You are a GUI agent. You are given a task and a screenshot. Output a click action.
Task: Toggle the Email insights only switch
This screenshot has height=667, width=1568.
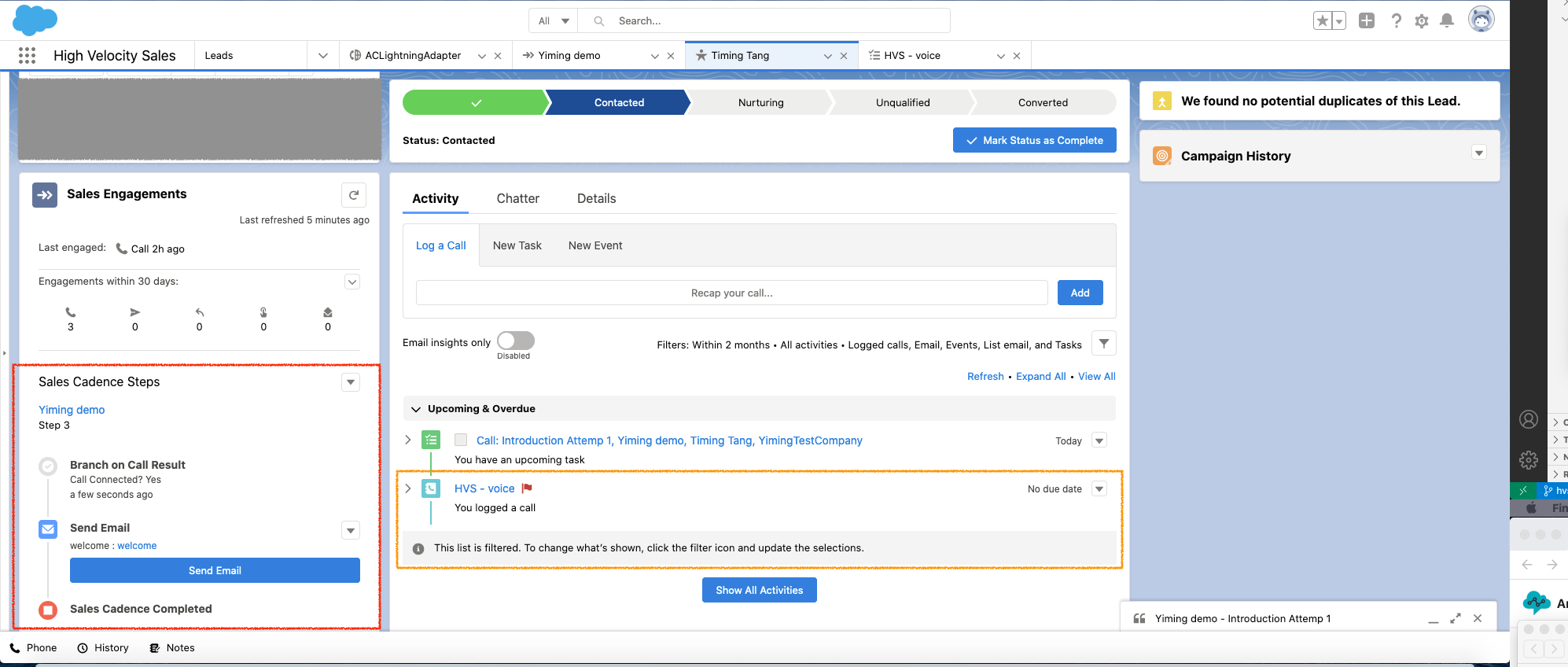(x=516, y=341)
